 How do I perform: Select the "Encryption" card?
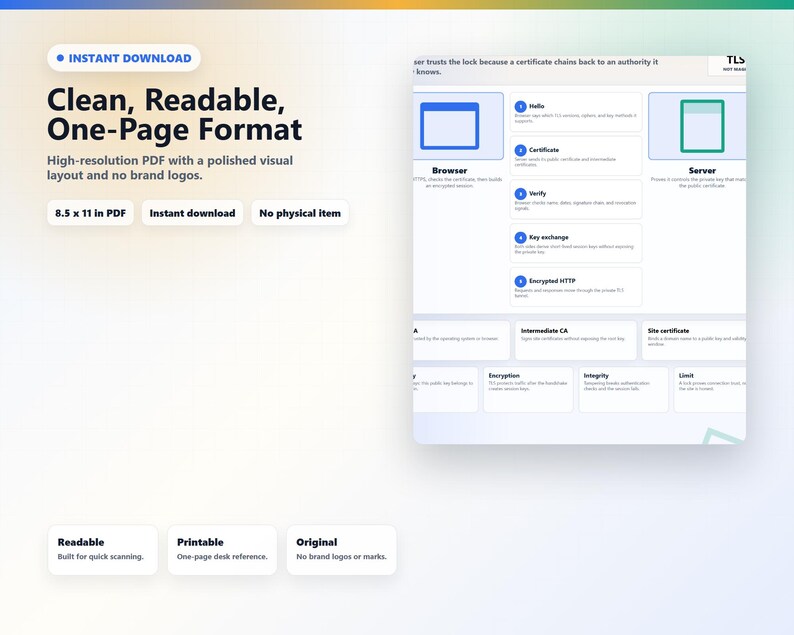click(x=528, y=389)
